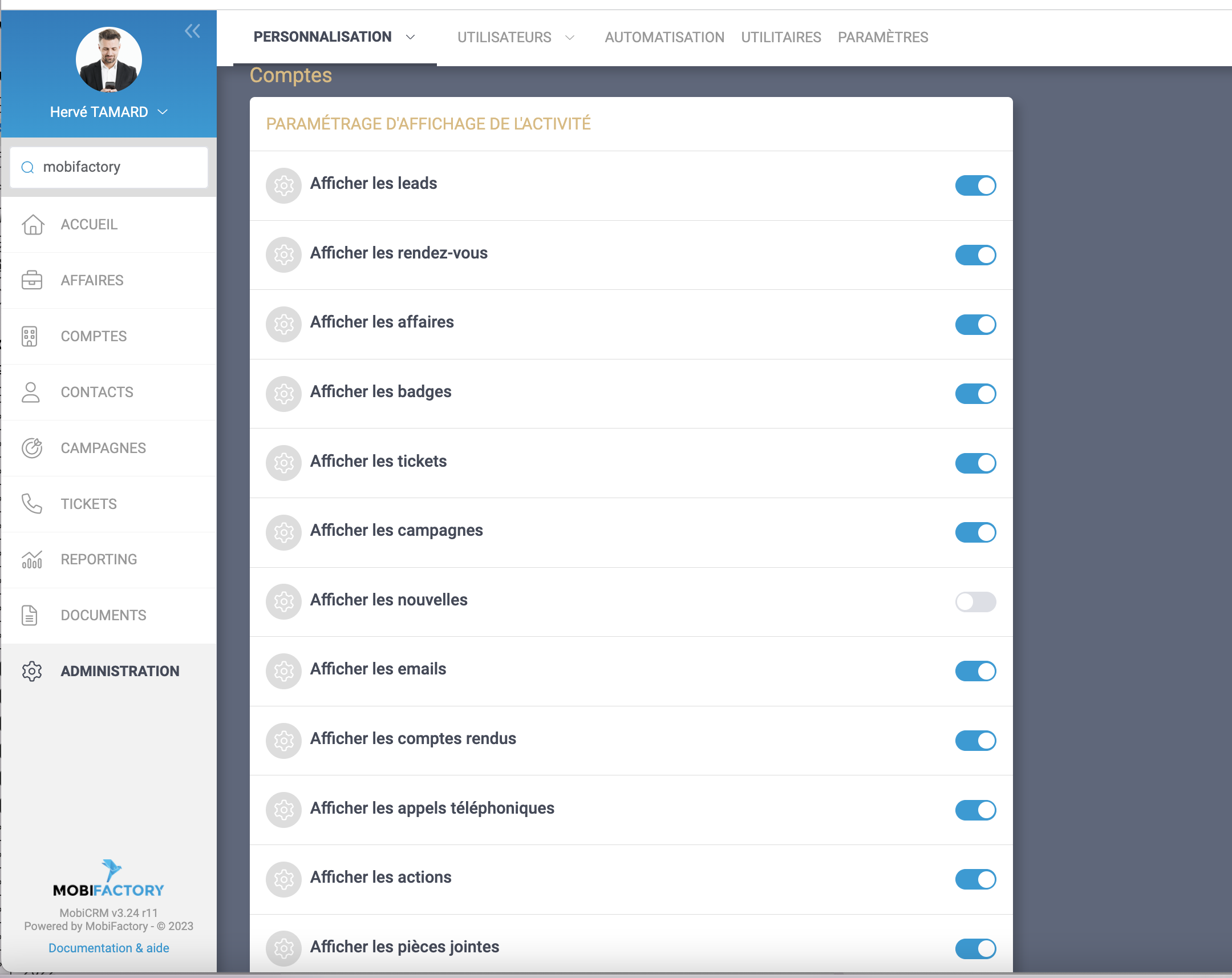Open Affaires via briefcase icon
This screenshot has width=1232, height=978.
click(x=32, y=280)
